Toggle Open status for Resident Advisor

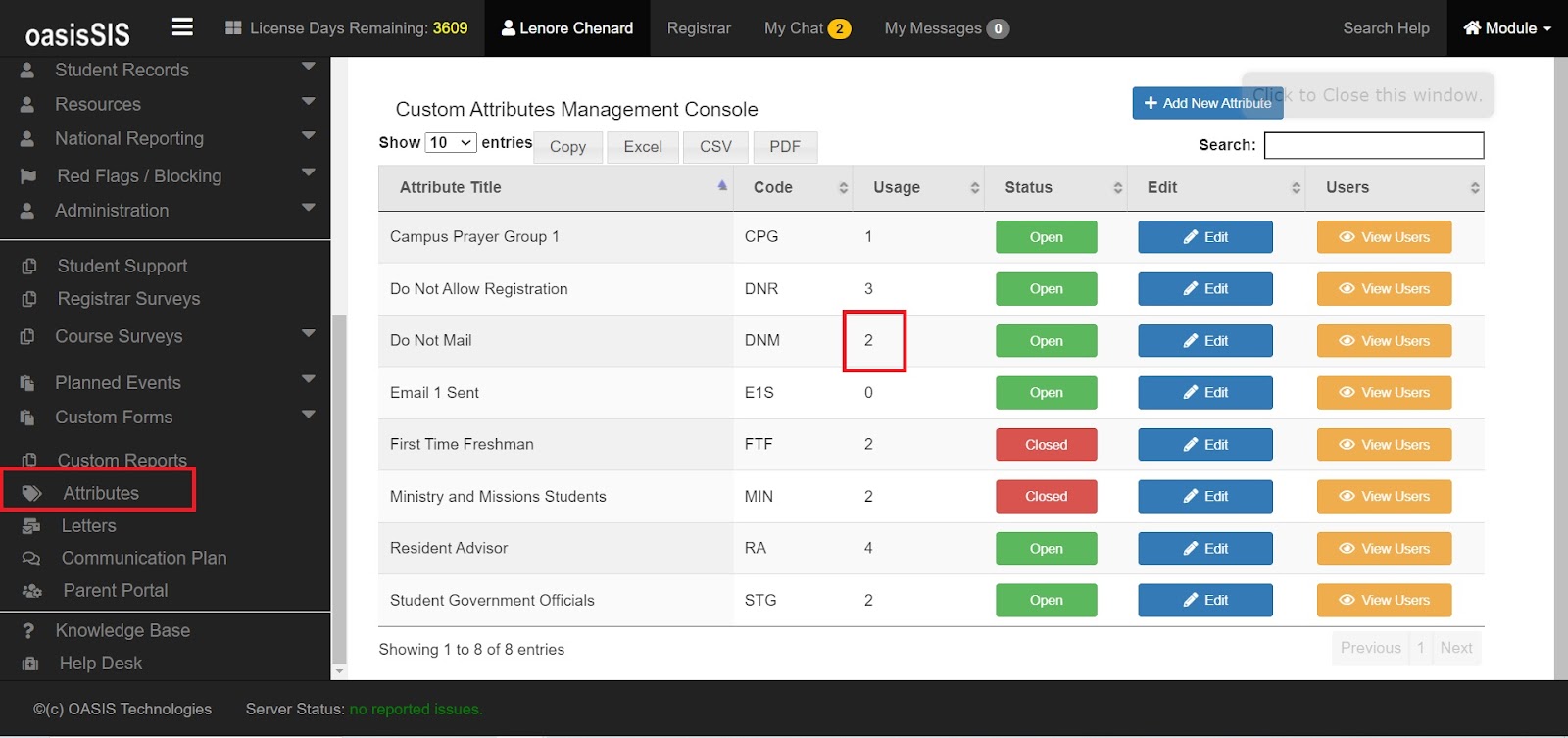[x=1046, y=549]
